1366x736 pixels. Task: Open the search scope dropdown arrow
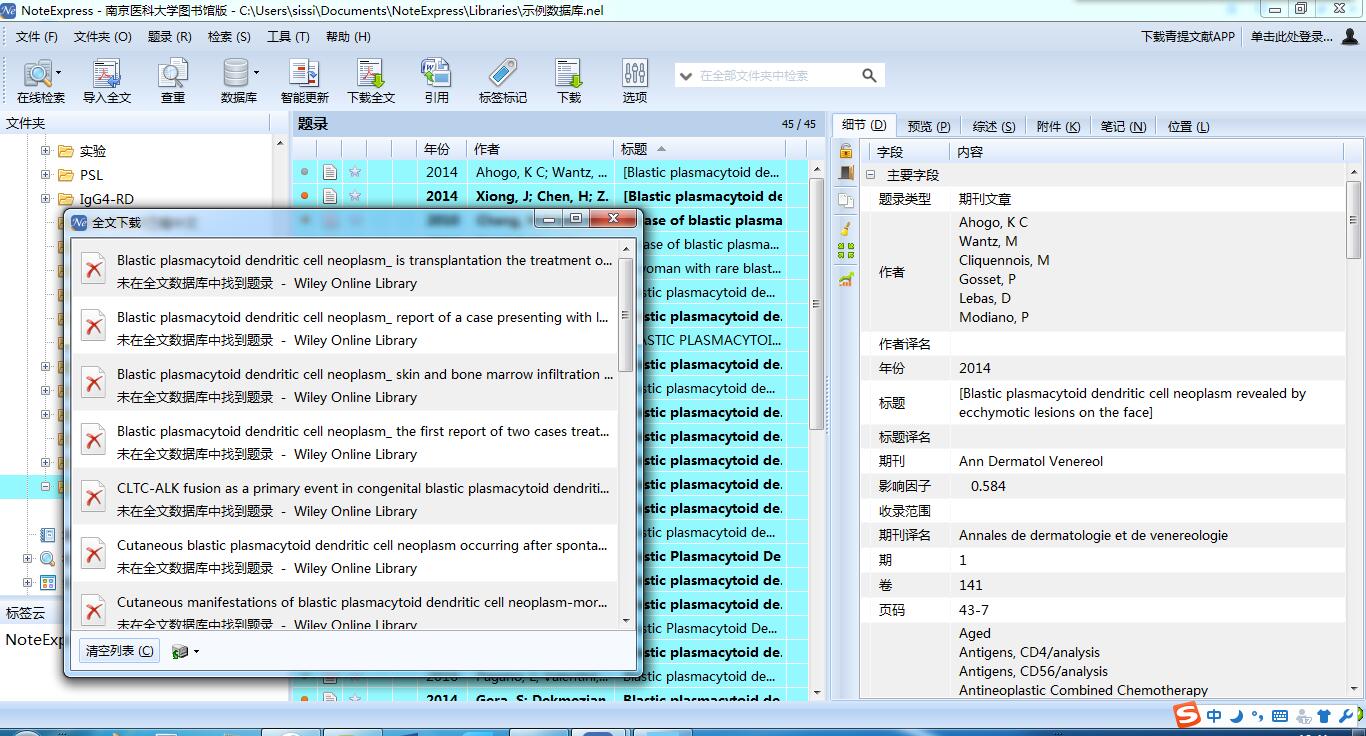coord(686,76)
